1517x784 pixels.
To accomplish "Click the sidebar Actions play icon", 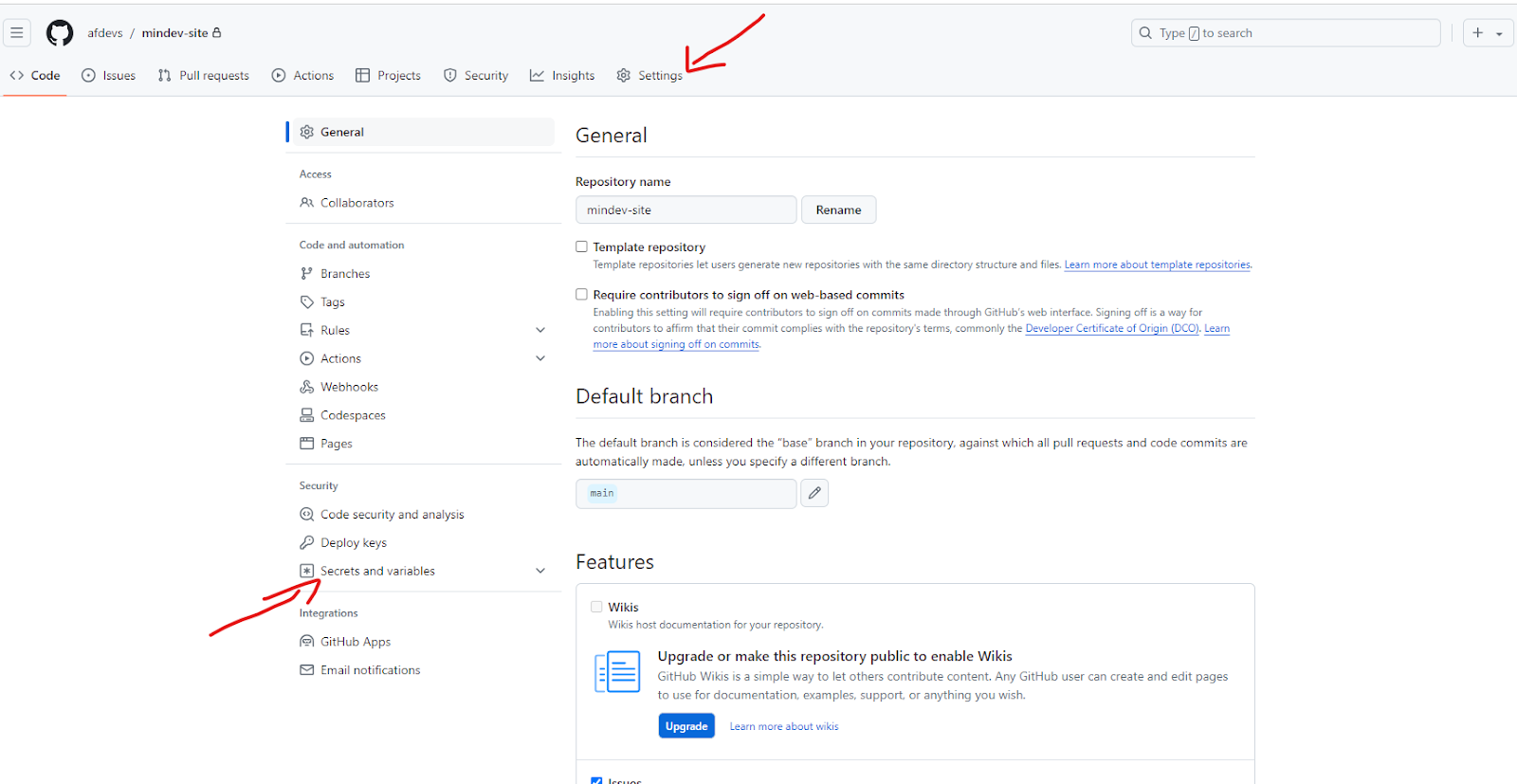I will click(306, 358).
